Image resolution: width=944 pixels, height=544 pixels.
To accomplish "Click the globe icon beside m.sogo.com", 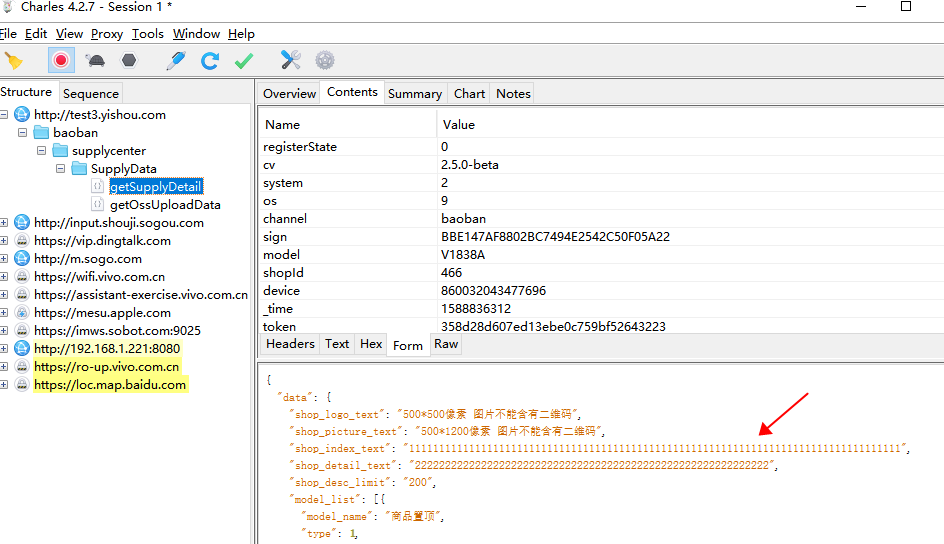I will coord(22,259).
